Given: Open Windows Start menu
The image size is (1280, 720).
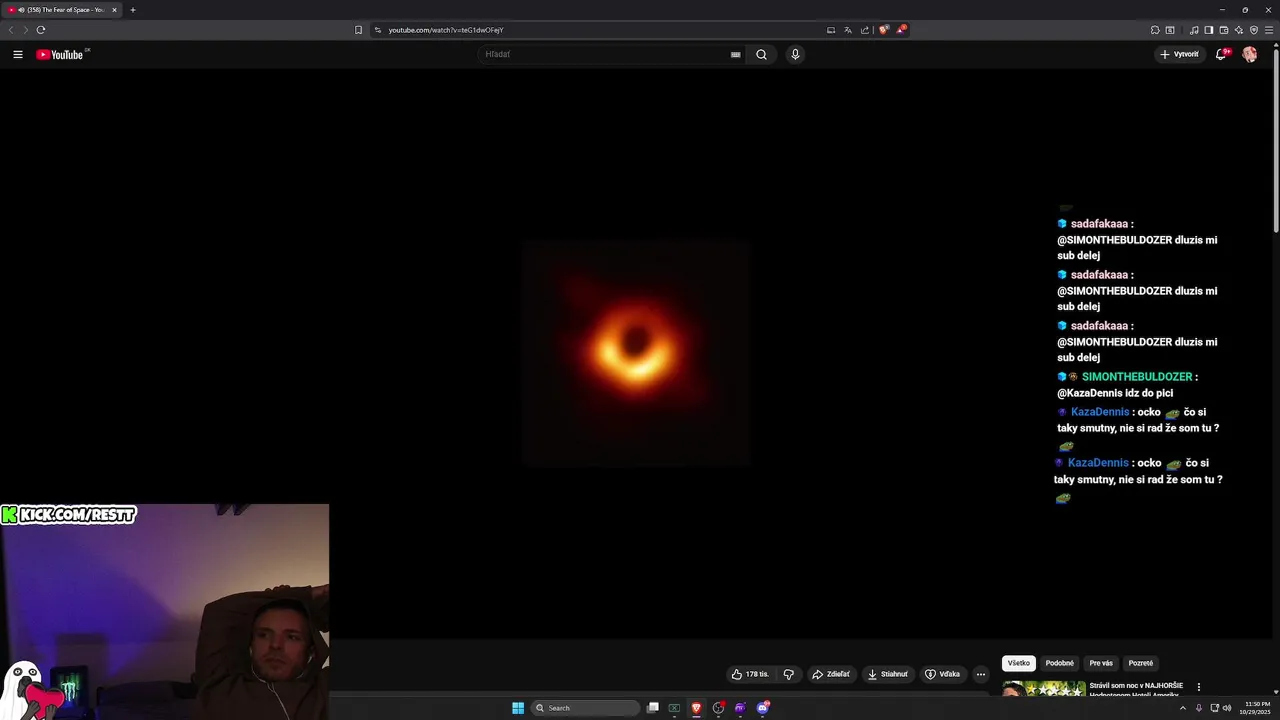Looking at the screenshot, I should coord(518,708).
